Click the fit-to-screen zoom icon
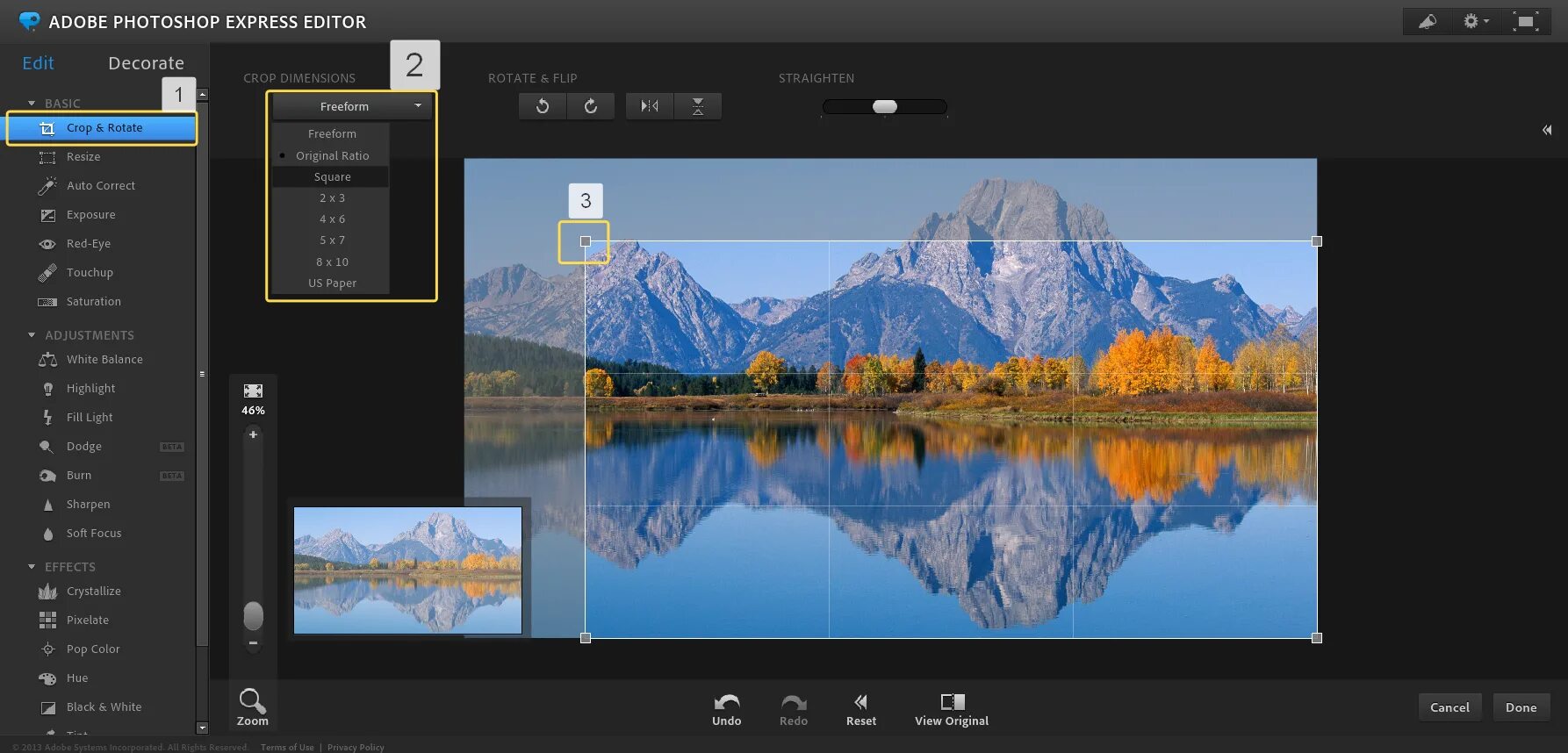This screenshot has height=753, width=1568. pos(253,391)
